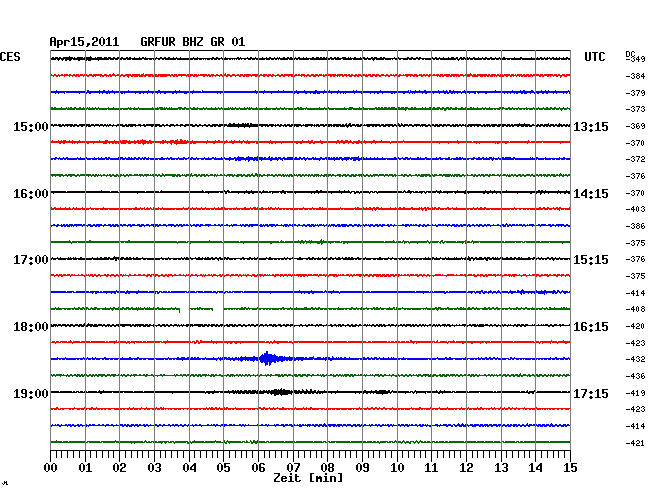Click minute tick label 06 on time axis

258,468
